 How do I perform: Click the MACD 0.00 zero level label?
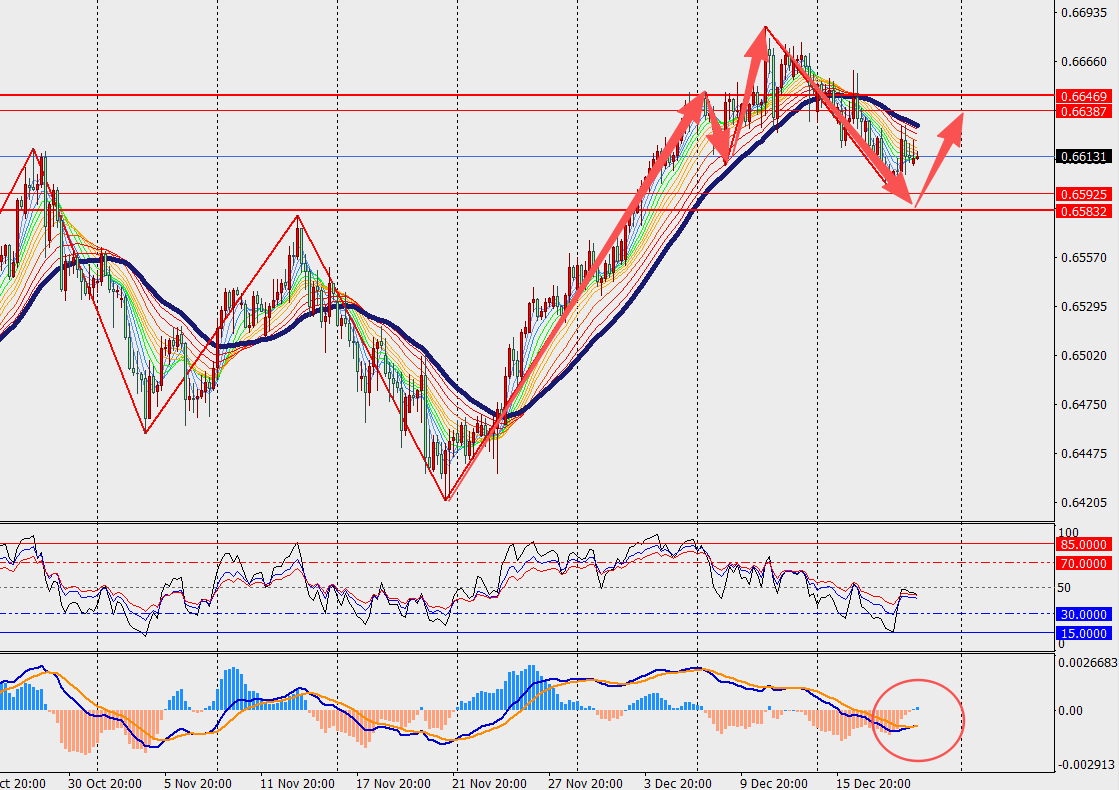coord(1071,711)
